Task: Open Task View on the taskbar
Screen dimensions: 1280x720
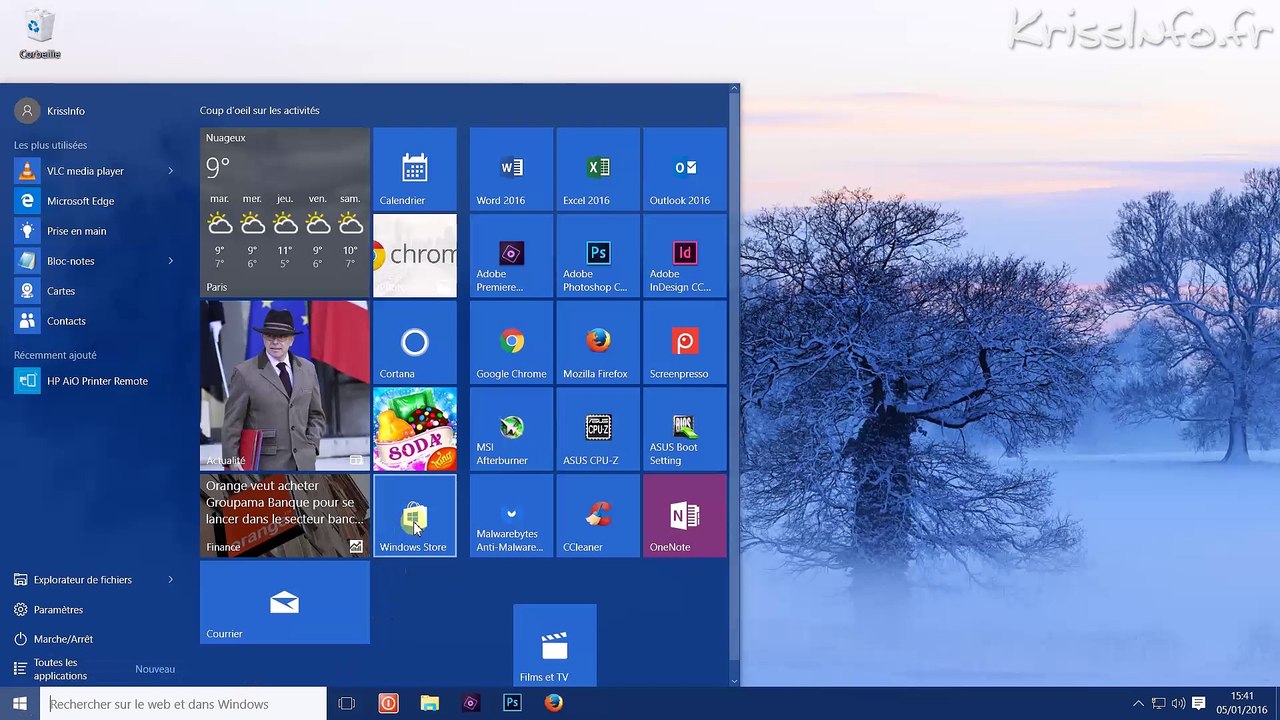Action: pos(347,704)
